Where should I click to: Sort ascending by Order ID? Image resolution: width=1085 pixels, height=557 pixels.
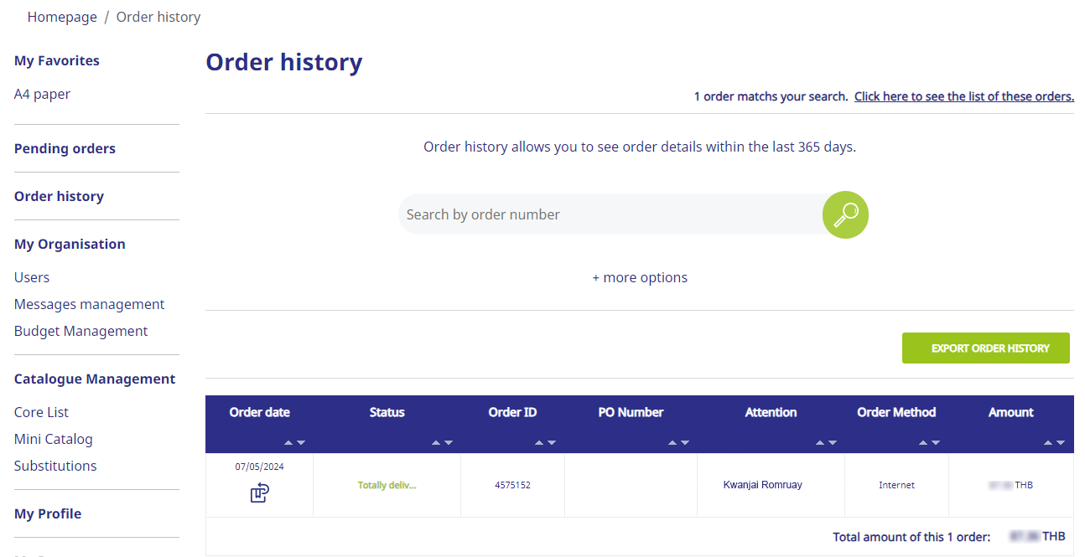(x=539, y=443)
